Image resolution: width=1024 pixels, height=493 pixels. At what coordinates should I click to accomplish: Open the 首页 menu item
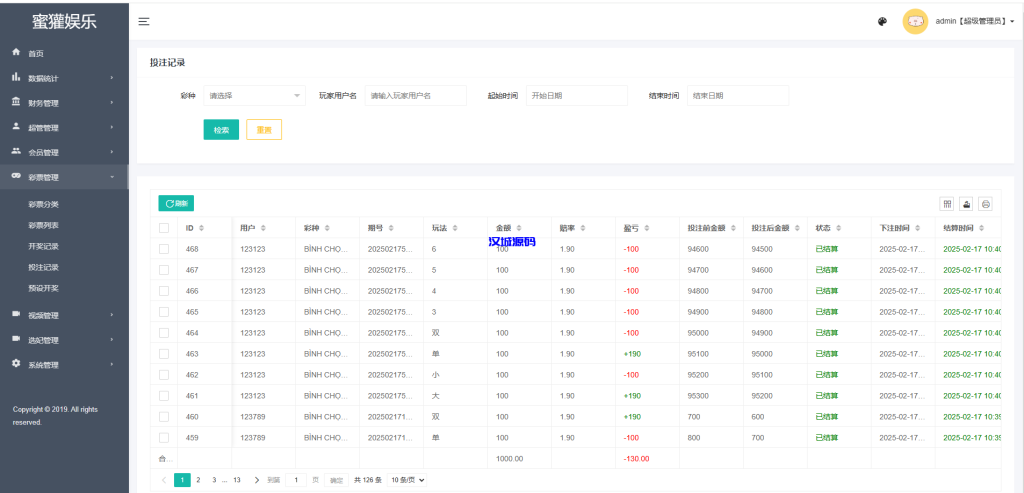64,53
